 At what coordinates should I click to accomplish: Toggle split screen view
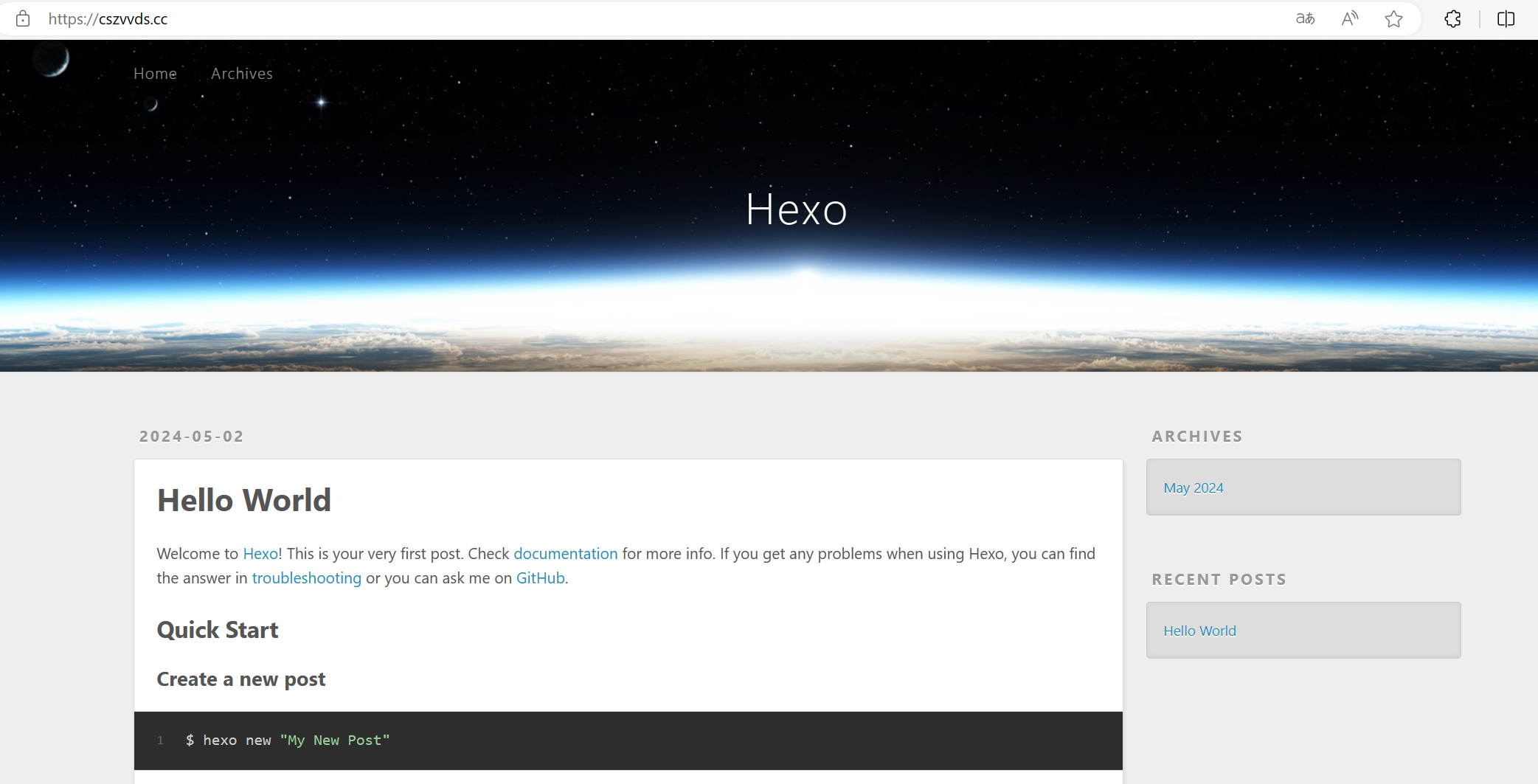[x=1506, y=19]
